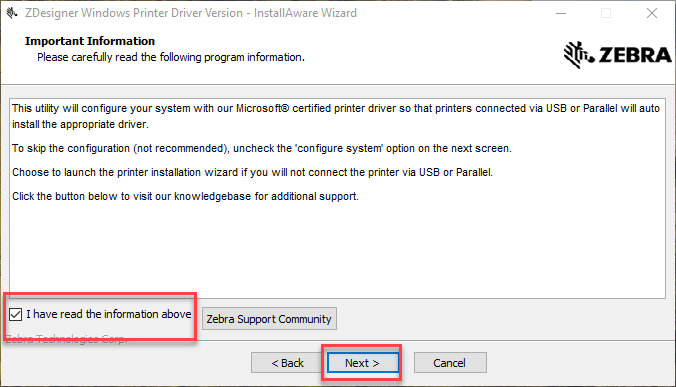
Task: Click the Zebra logo in the header
Action: 617,55
